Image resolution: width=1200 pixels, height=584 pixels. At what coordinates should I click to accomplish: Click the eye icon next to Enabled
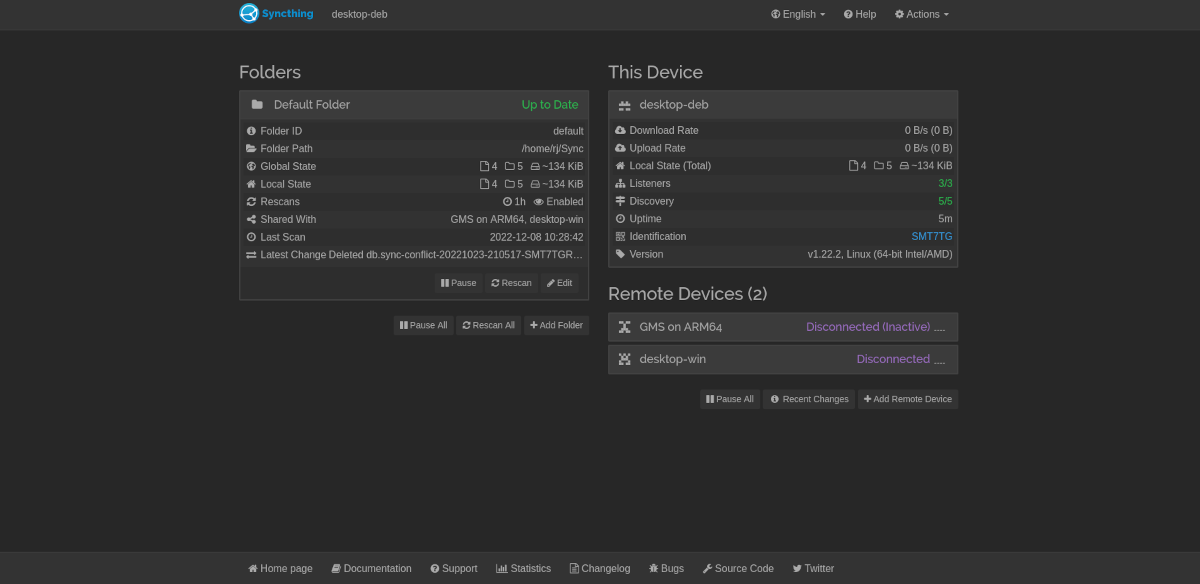[539, 201]
